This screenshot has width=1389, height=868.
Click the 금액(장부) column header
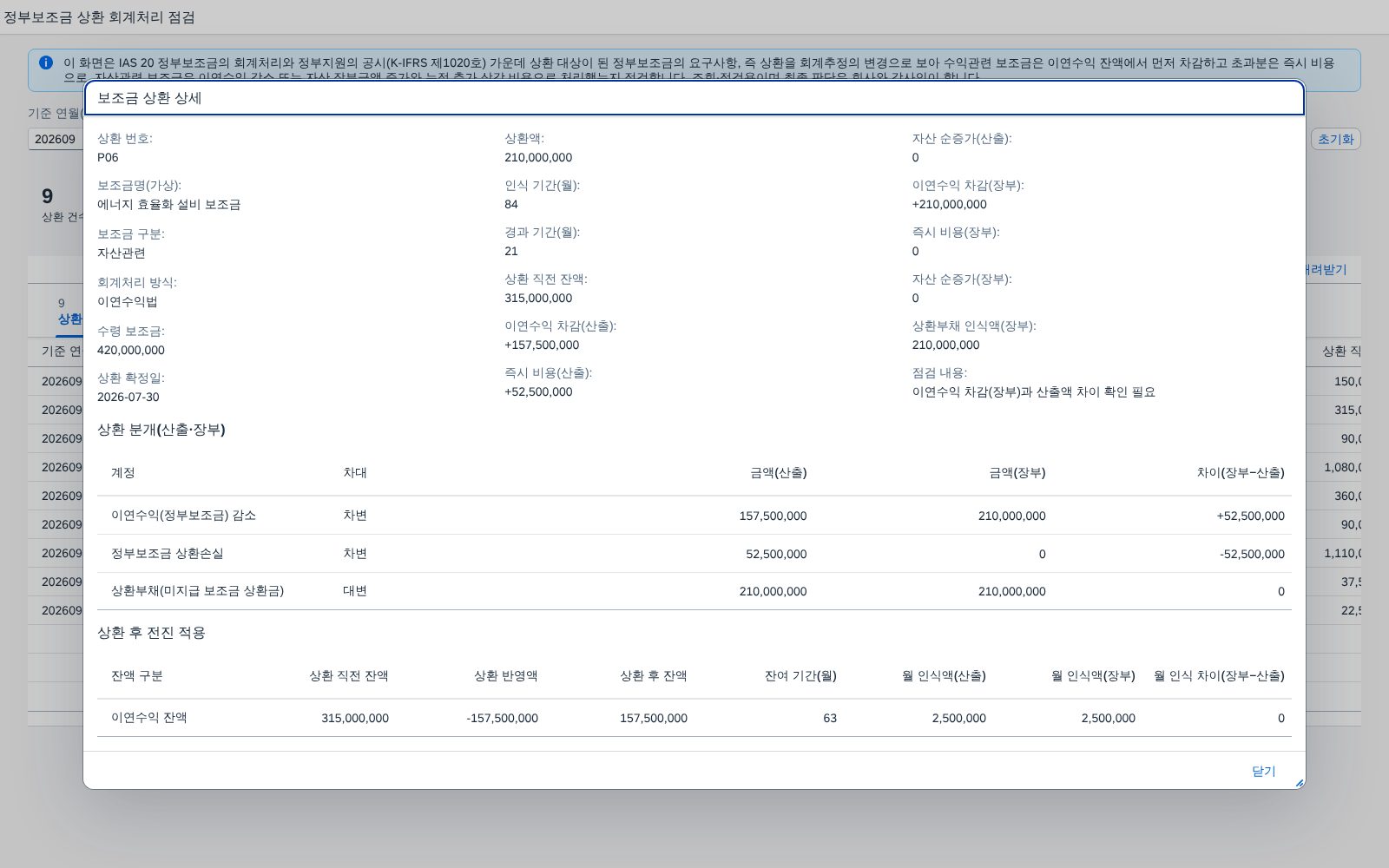[x=1017, y=472]
